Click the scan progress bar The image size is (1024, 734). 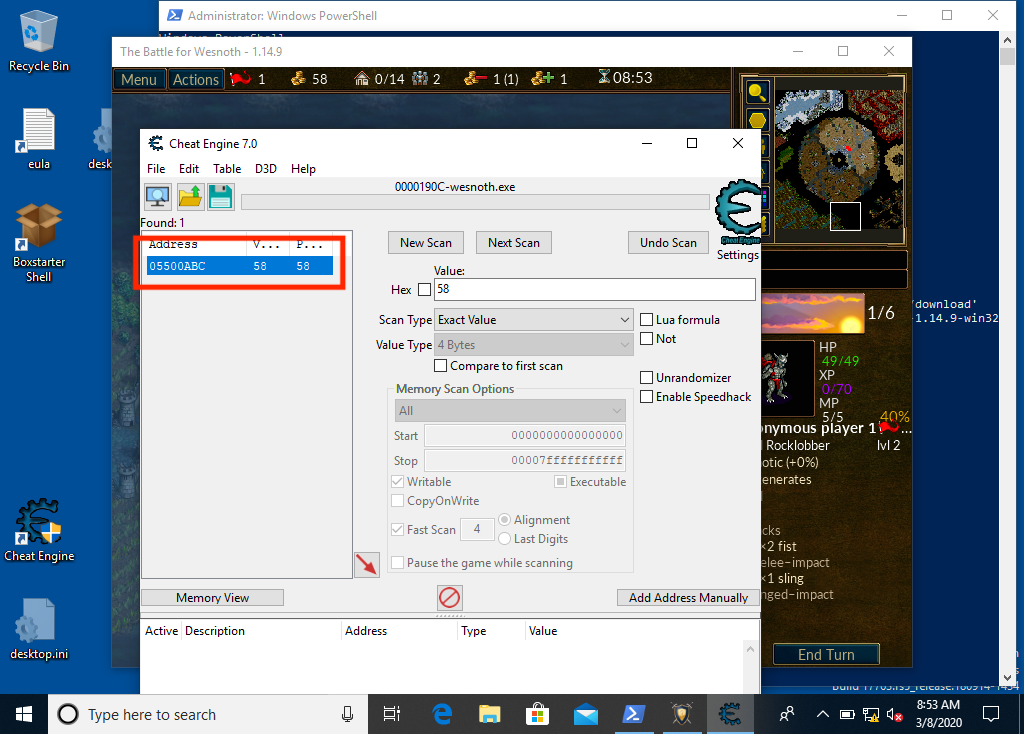click(x=475, y=202)
